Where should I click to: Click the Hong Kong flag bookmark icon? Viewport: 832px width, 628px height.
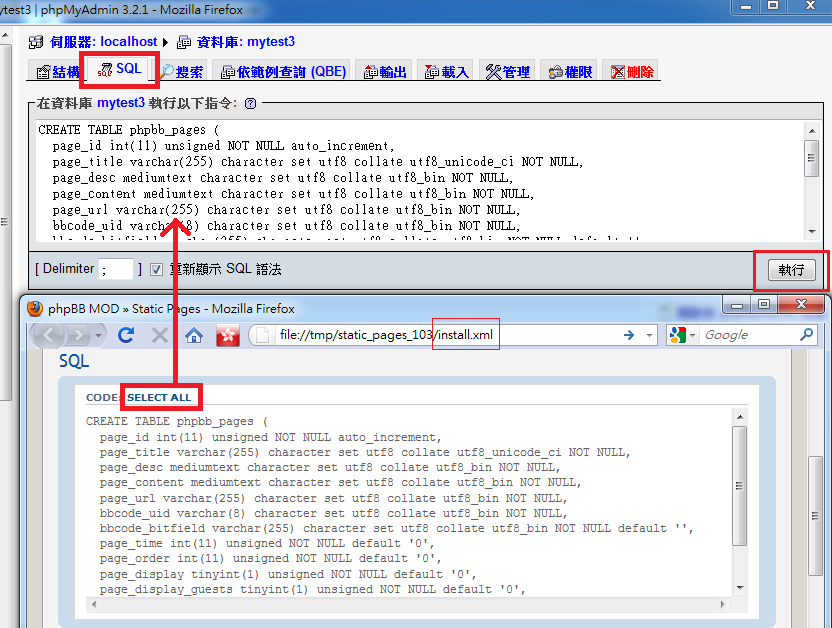click(227, 335)
